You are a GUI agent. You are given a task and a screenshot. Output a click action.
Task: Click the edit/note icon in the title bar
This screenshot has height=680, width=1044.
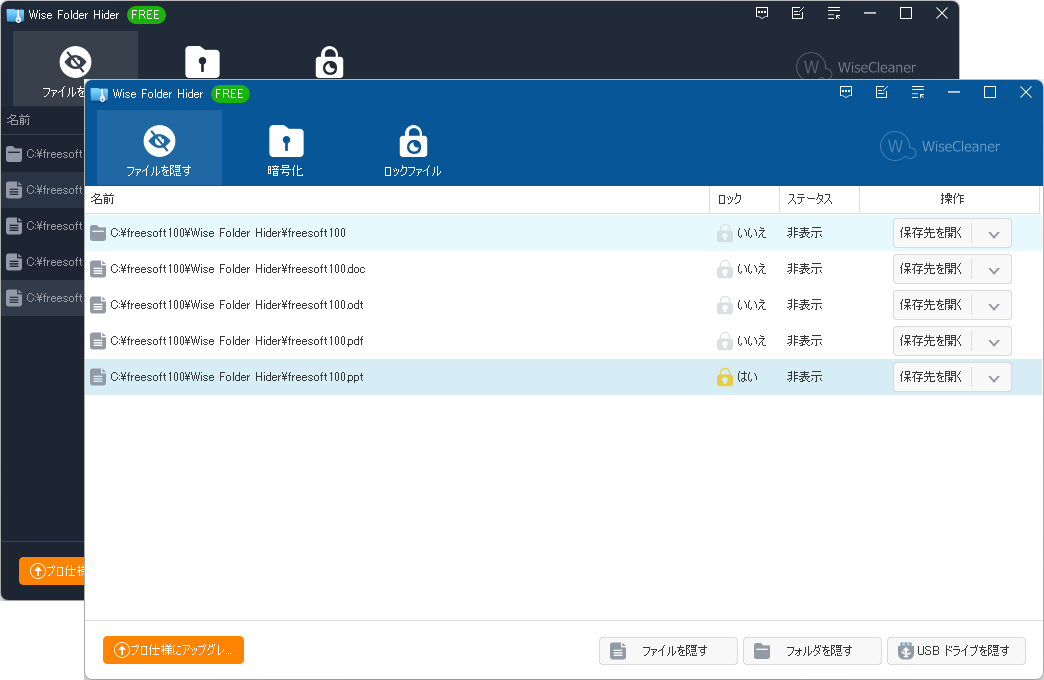881,91
